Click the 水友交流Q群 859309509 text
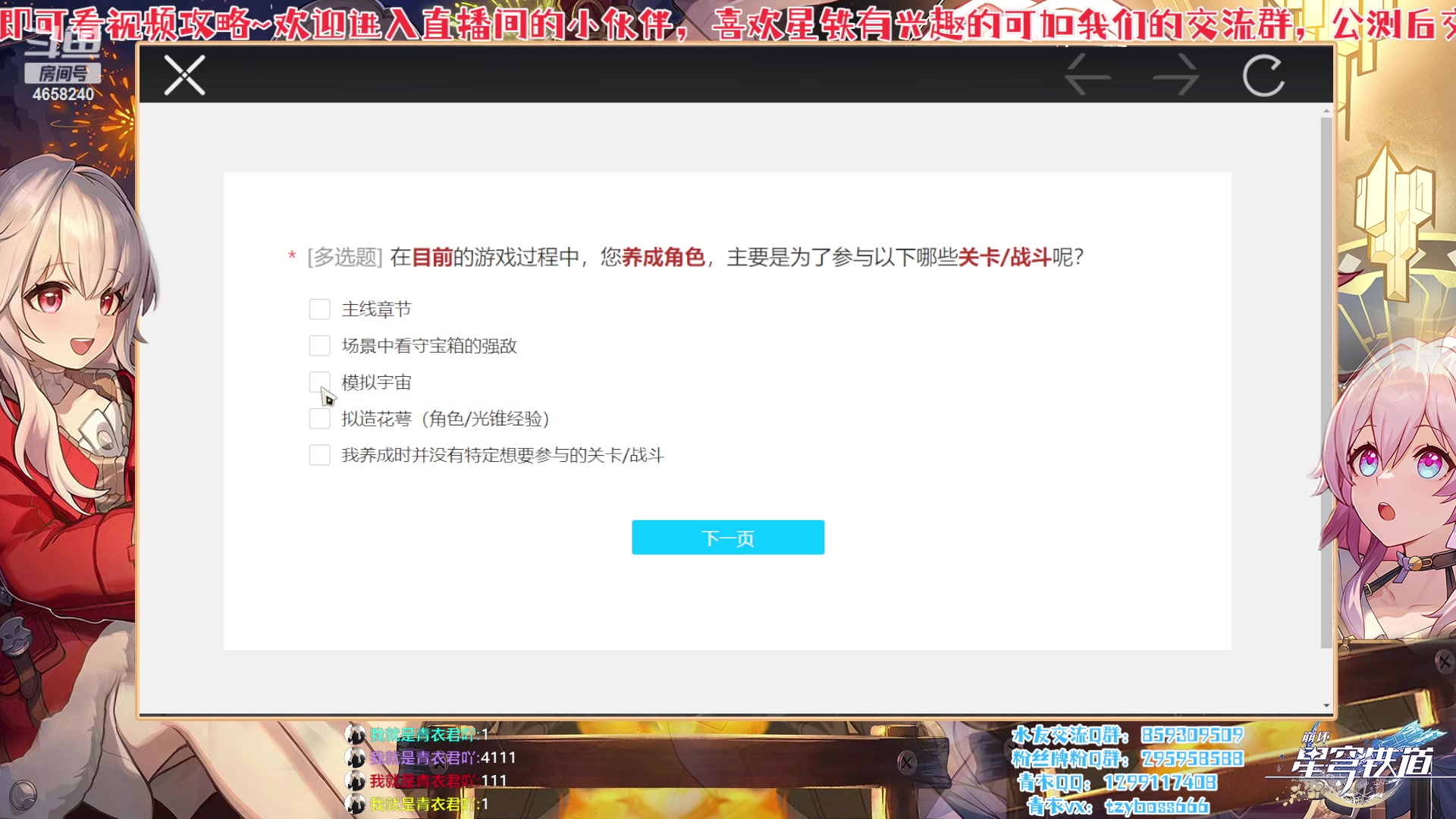Screen dimensions: 1456x819 (1128, 735)
